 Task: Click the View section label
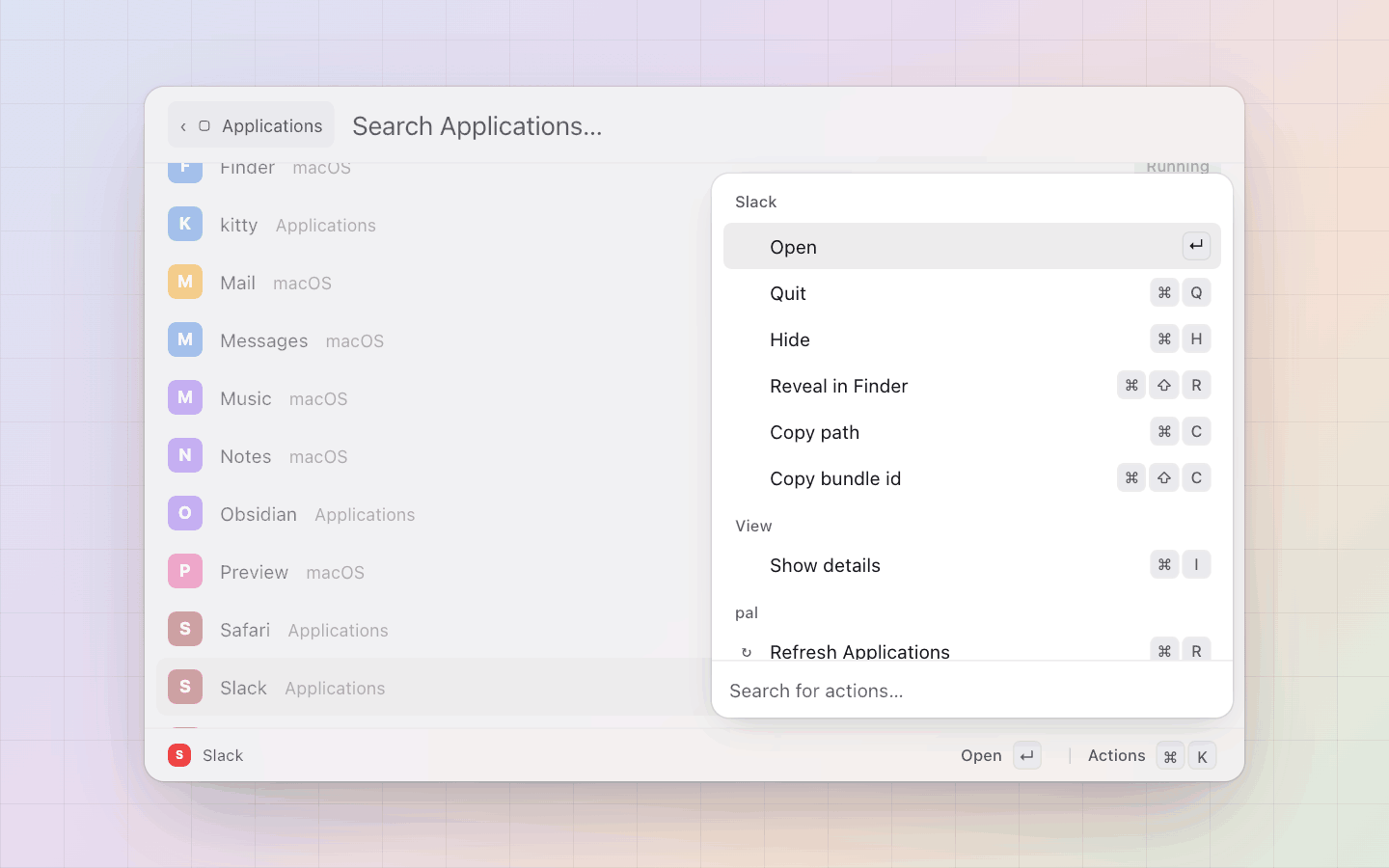tap(753, 526)
